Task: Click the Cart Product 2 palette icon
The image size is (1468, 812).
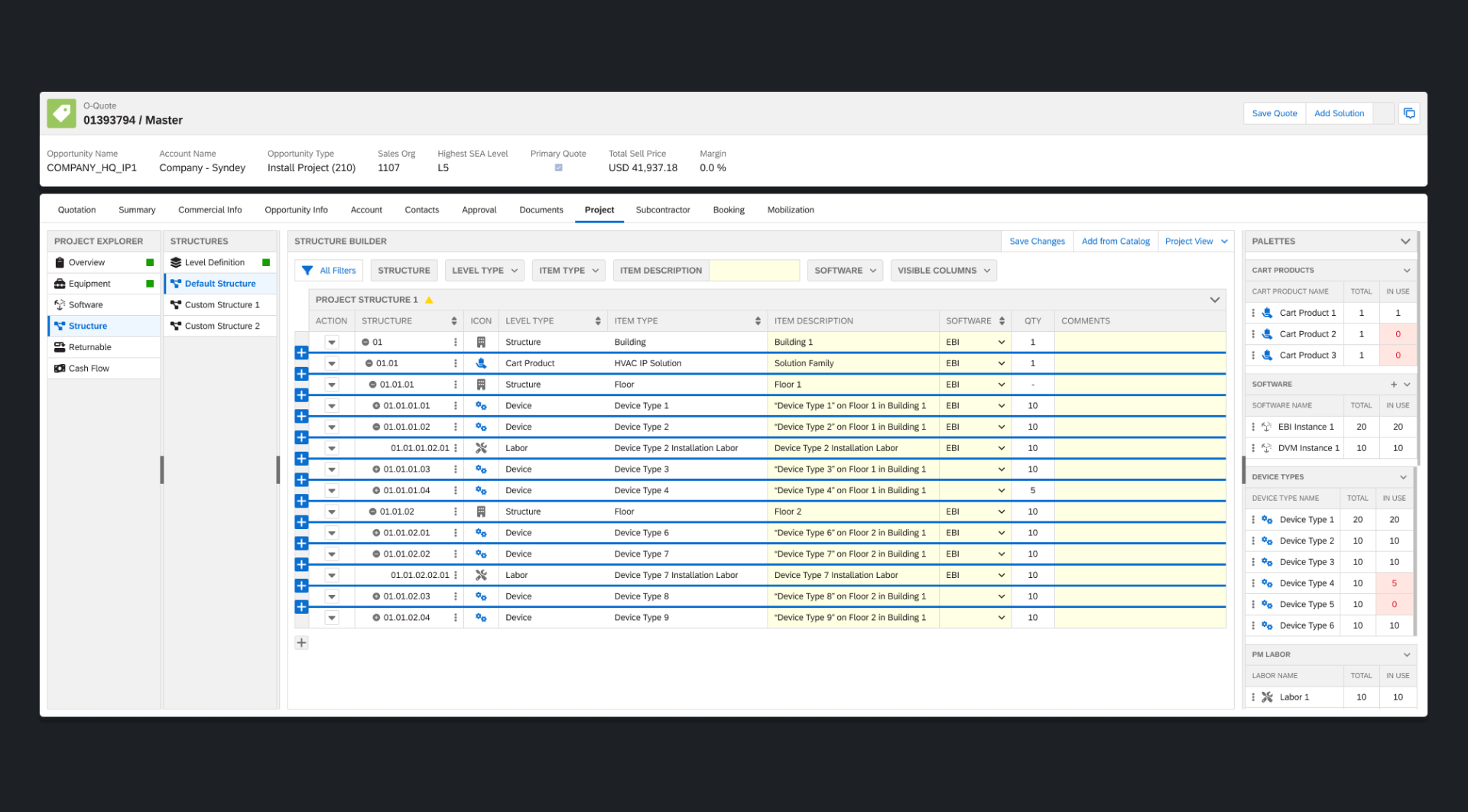Action: pos(1267,334)
